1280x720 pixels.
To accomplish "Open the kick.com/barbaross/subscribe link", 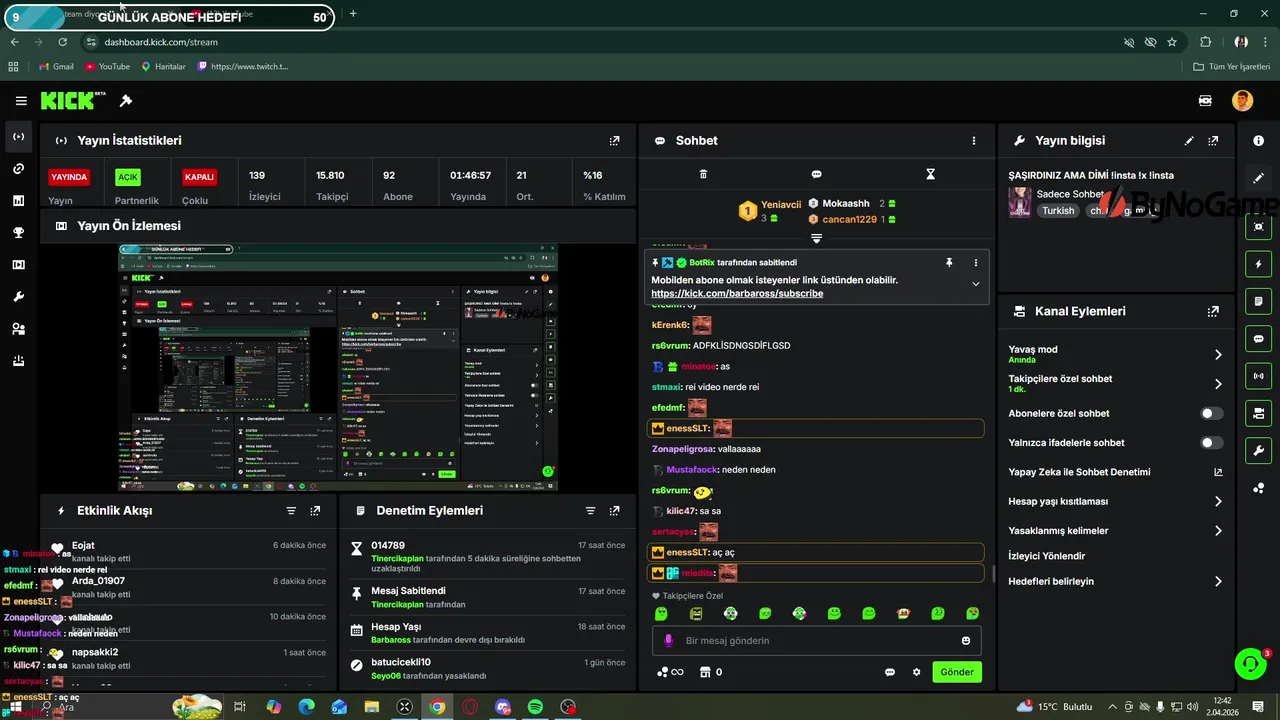I will click(737, 294).
